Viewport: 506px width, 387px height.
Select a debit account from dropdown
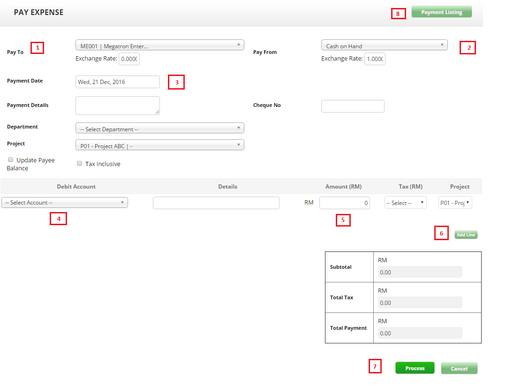coord(65,203)
